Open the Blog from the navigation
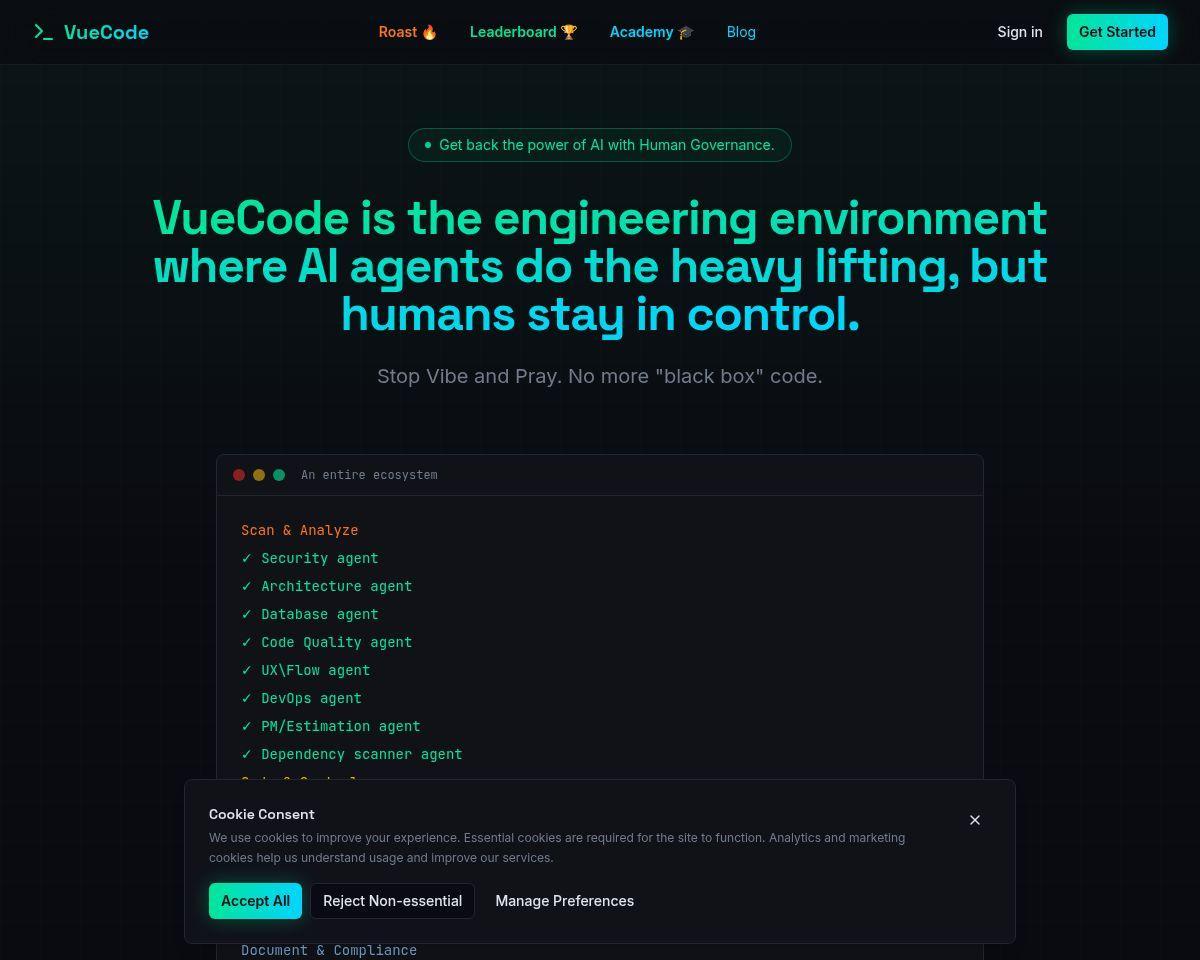Viewport: 1200px width, 960px height. (x=741, y=32)
